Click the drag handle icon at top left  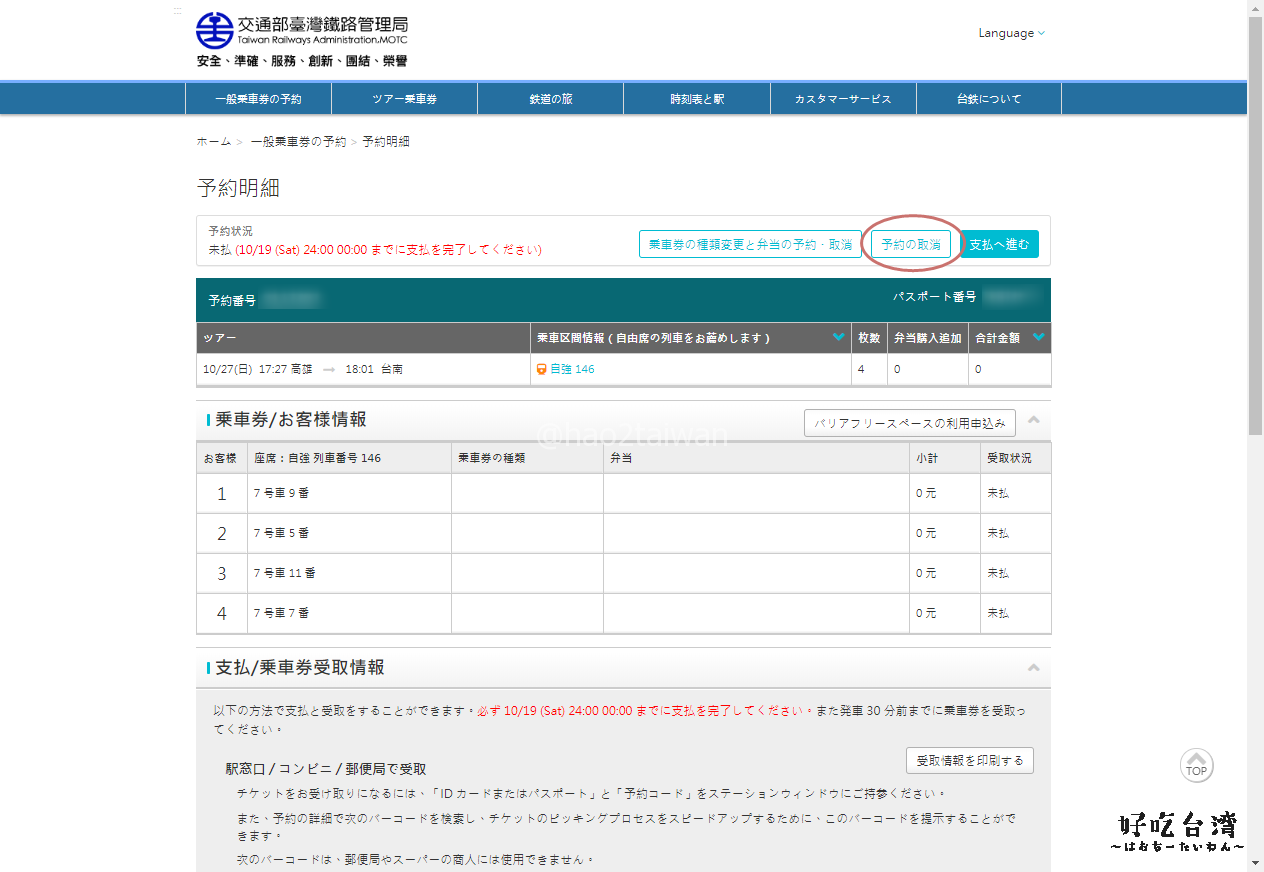[178, 11]
